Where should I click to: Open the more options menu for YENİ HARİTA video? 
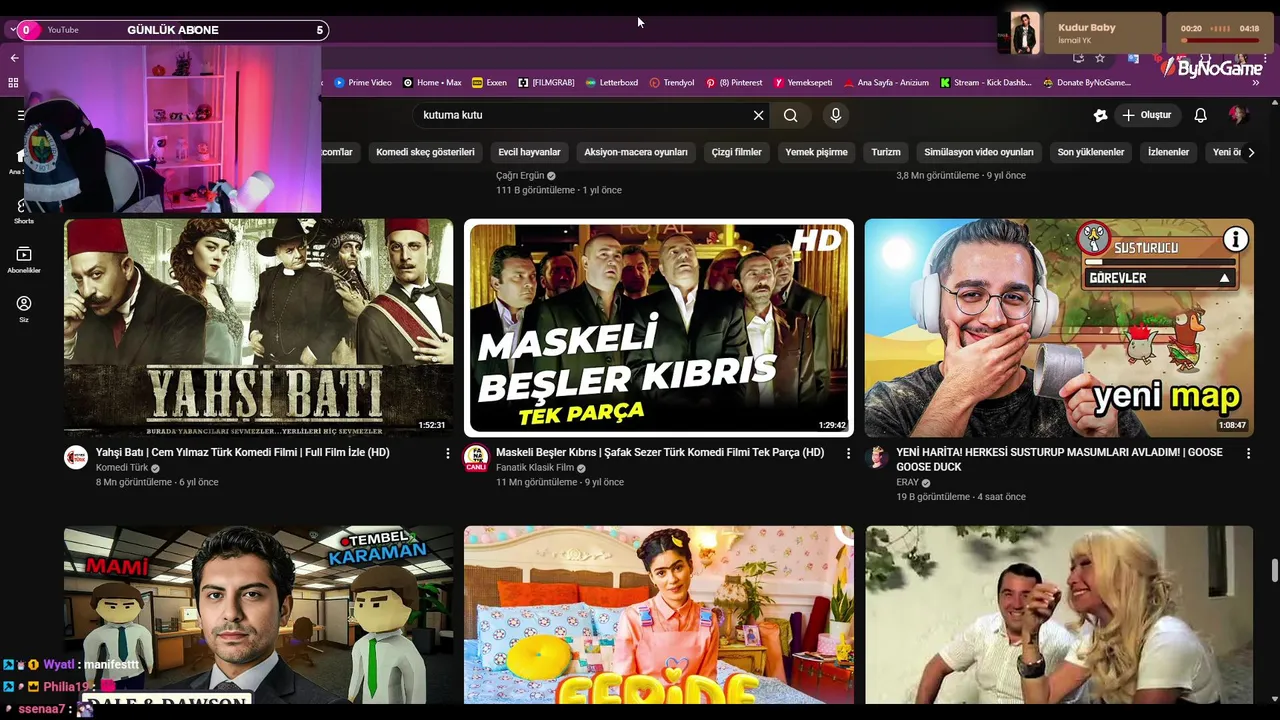pyautogui.click(x=1248, y=454)
